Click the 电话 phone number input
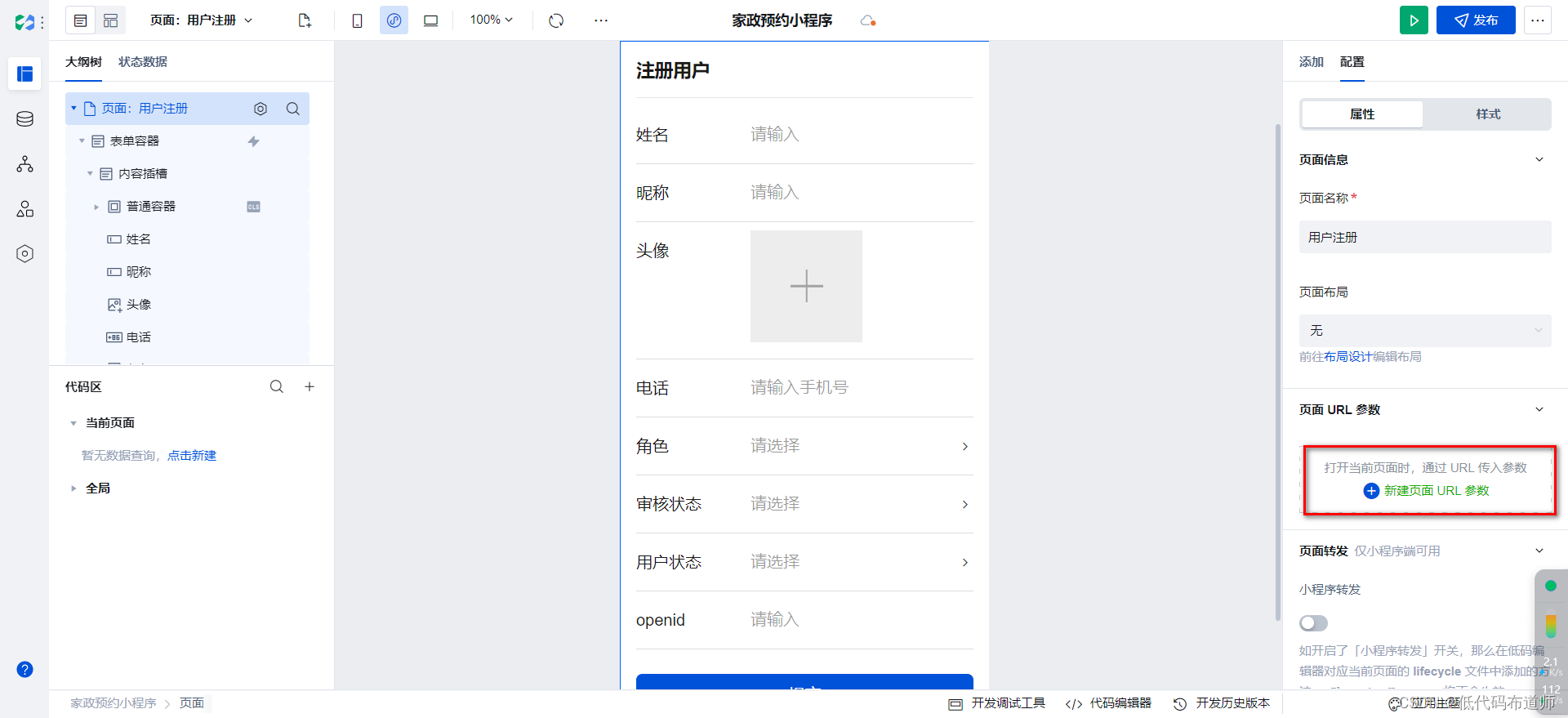Viewport: 1568px width, 718px height. click(862, 388)
